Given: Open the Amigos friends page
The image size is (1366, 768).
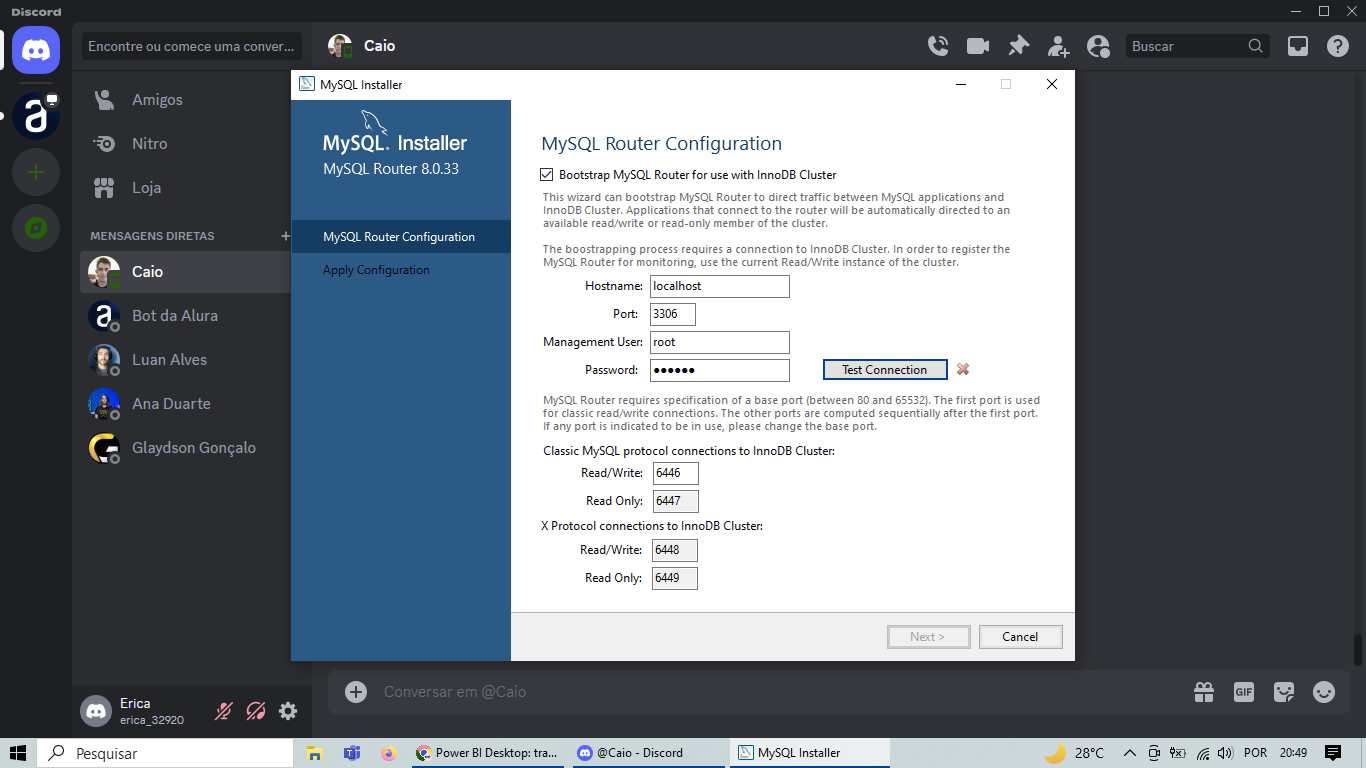Looking at the screenshot, I should point(185,100).
